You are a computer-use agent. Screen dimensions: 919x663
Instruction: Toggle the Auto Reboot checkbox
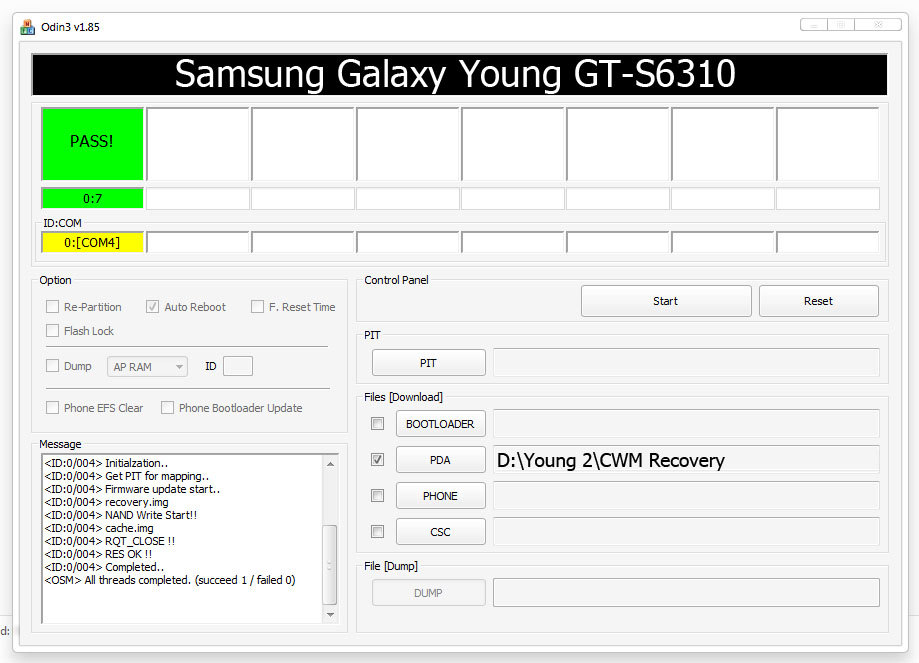tap(152, 307)
